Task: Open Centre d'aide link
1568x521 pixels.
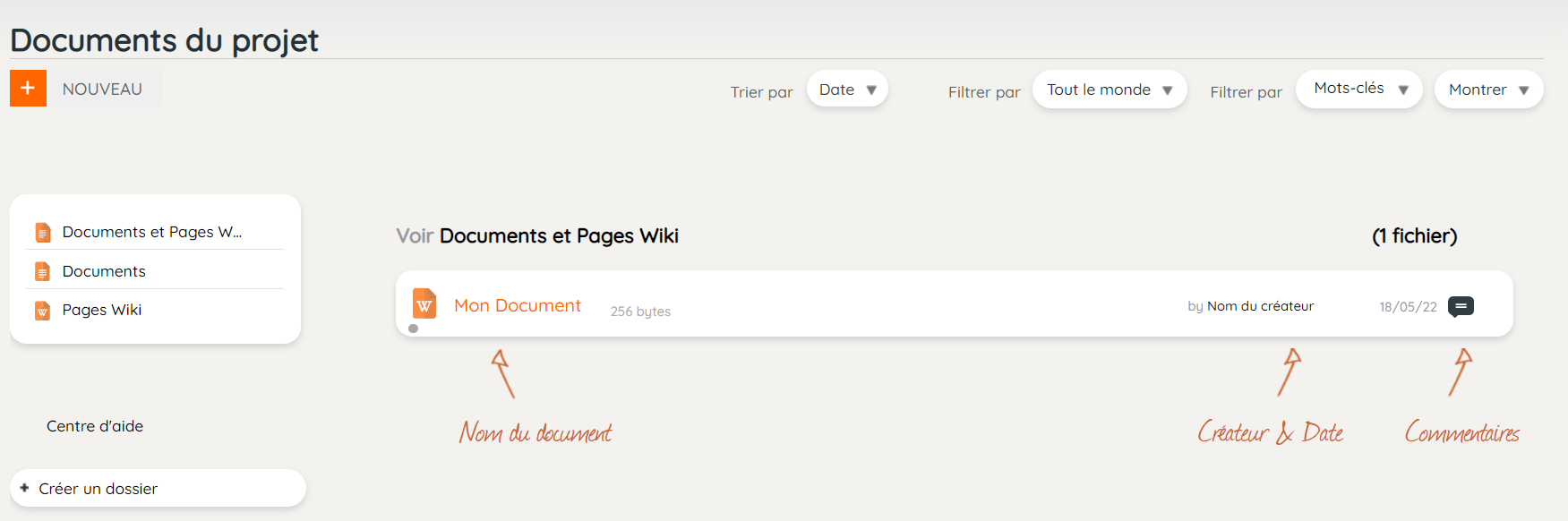Action: 95,426
